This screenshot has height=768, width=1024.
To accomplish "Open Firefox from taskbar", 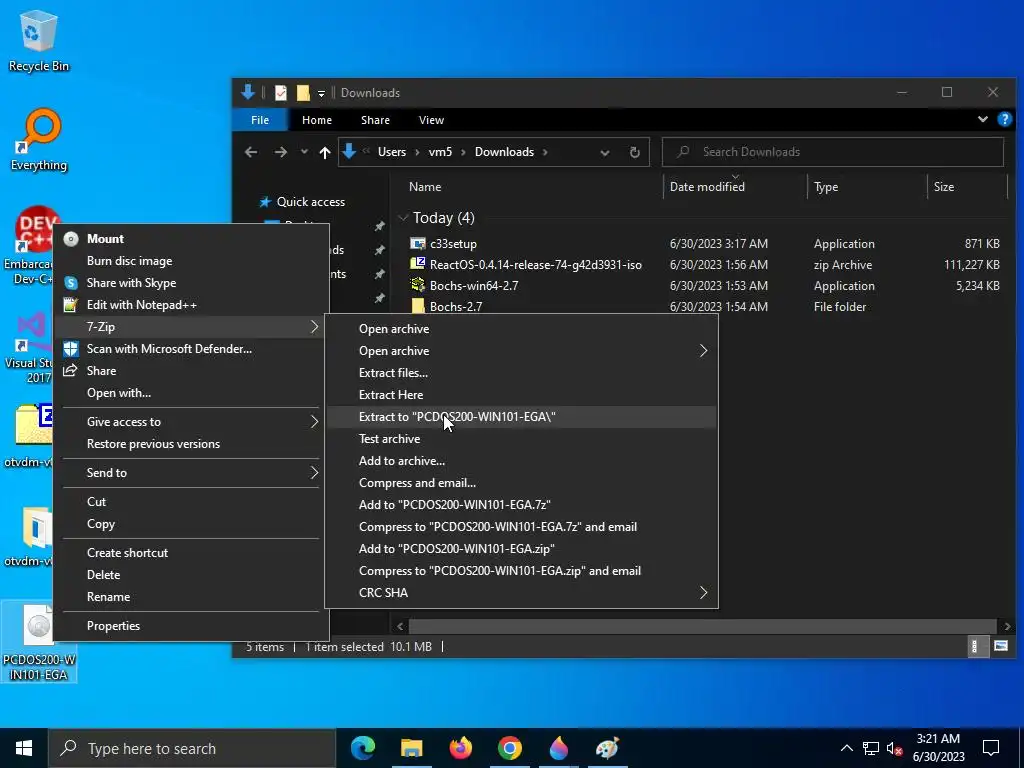I will click(460, 748).
